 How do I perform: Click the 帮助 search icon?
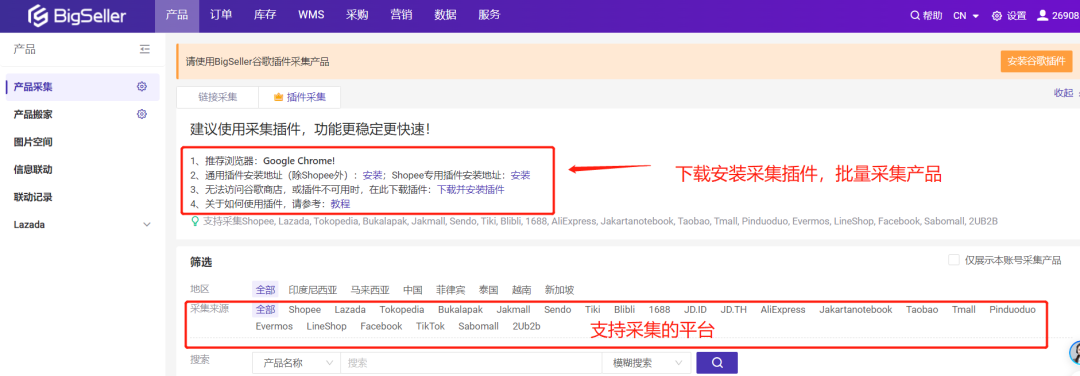click(915, 16)
